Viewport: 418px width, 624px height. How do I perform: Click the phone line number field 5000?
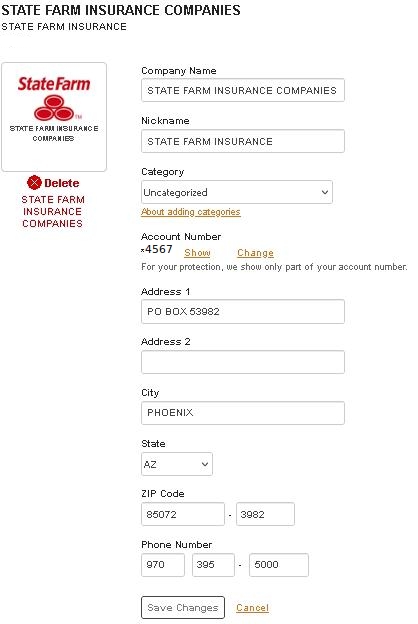click(279, 565)
